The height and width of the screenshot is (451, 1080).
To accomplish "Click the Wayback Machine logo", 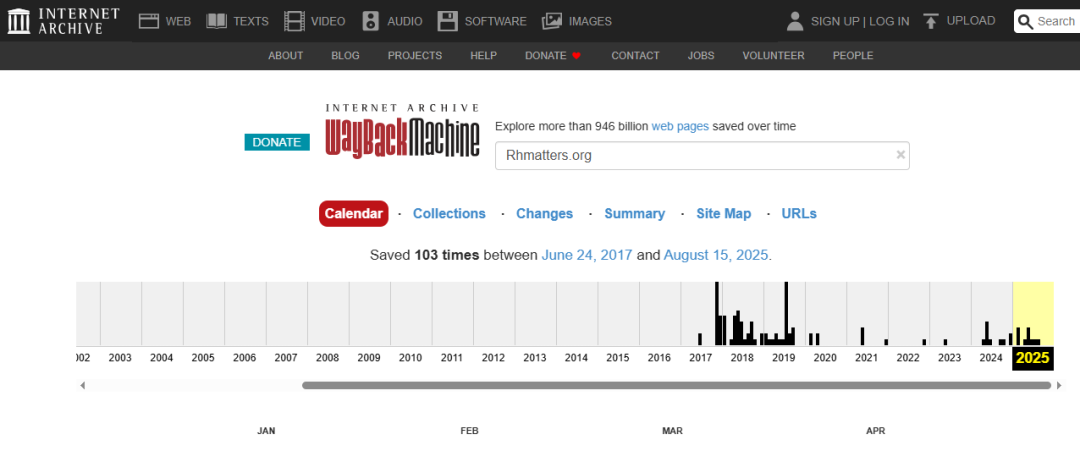I will 402,131.
